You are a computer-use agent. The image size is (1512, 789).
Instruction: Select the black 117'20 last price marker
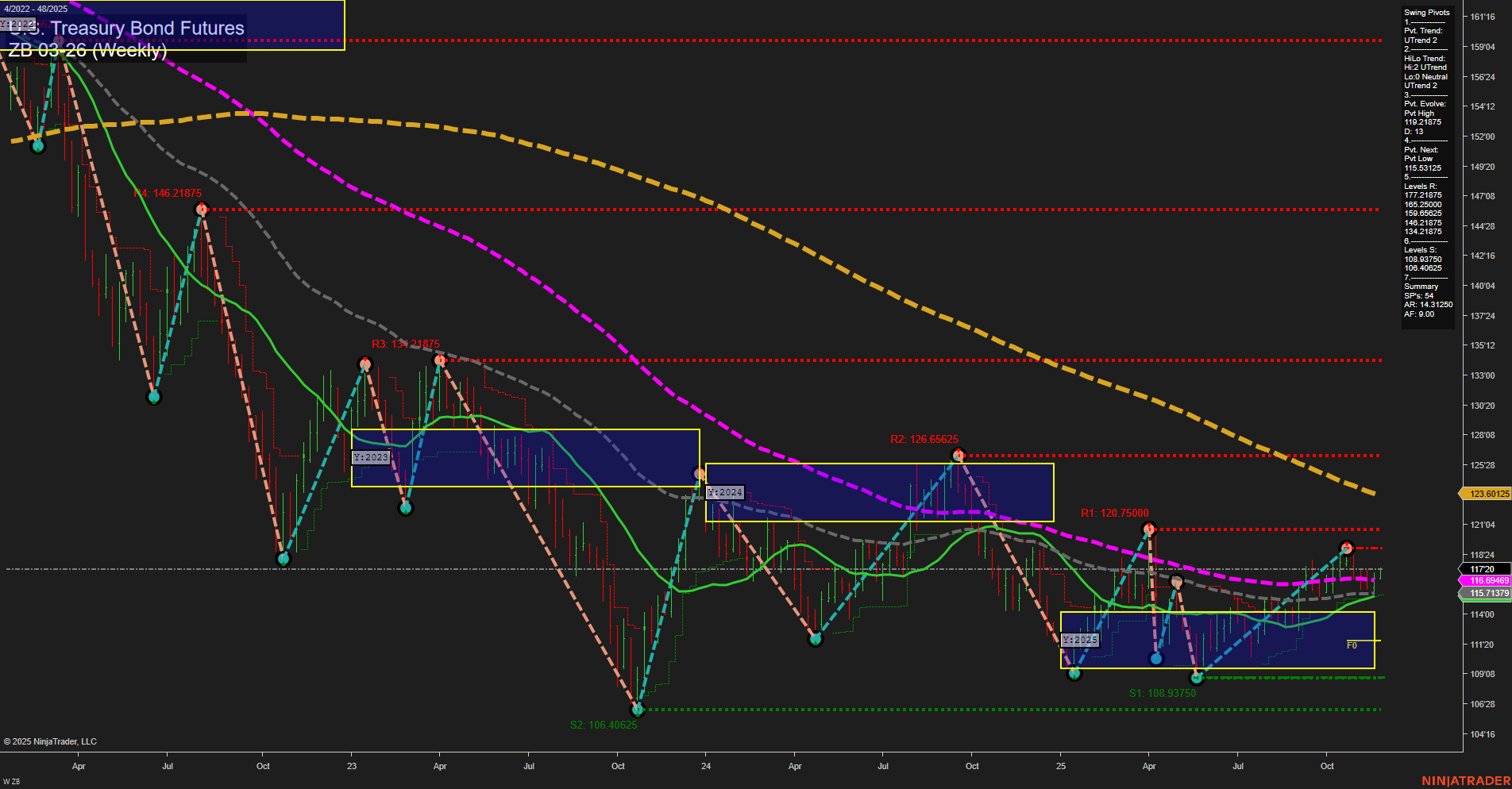point(1482,568)
